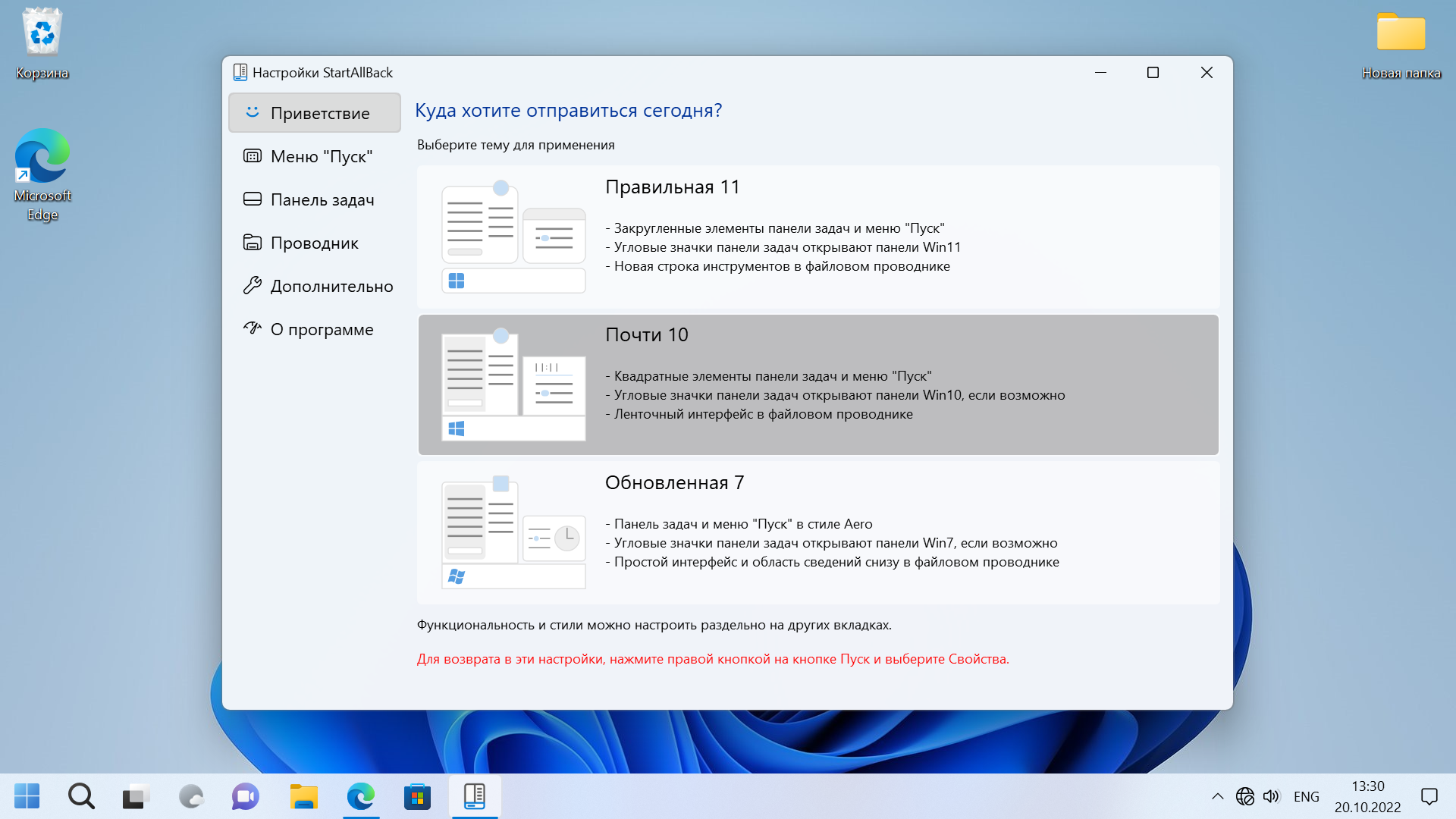Launch File Explorer from taskbar
Screen dimensions: 1456x819
(304, 796)
